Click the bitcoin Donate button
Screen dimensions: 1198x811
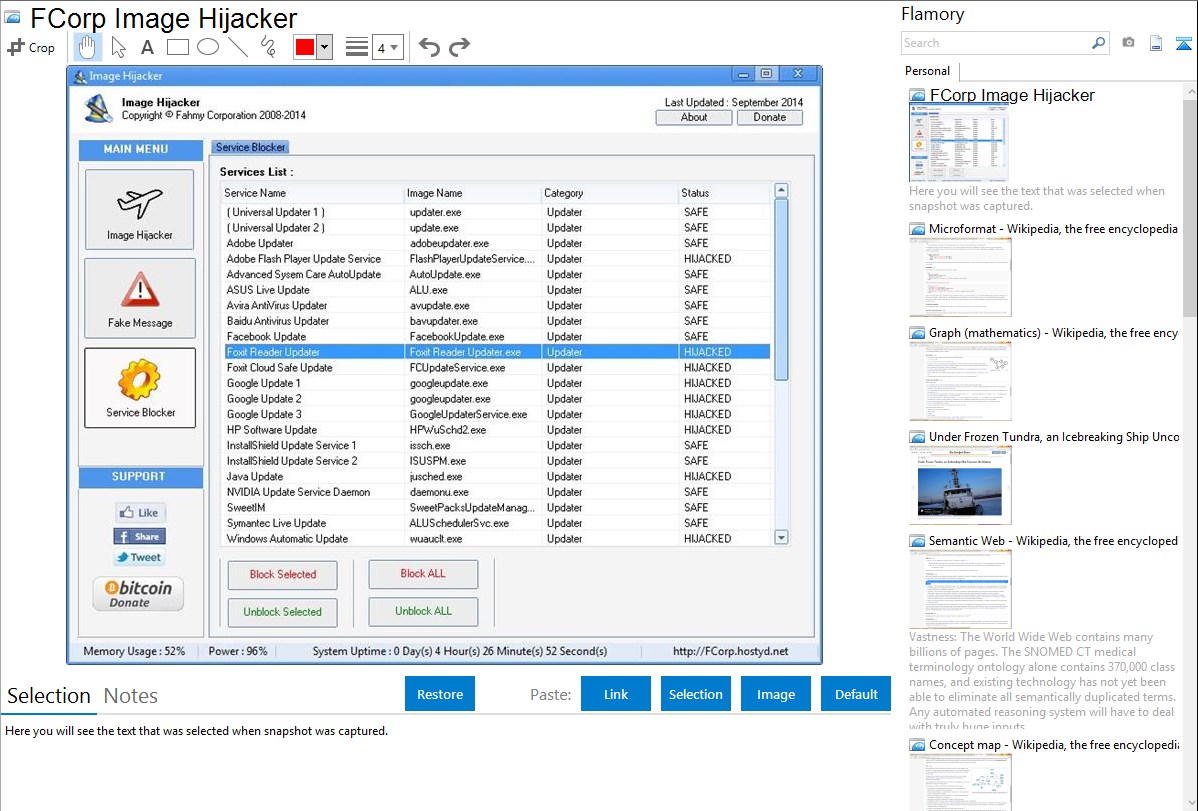point(138,594)
